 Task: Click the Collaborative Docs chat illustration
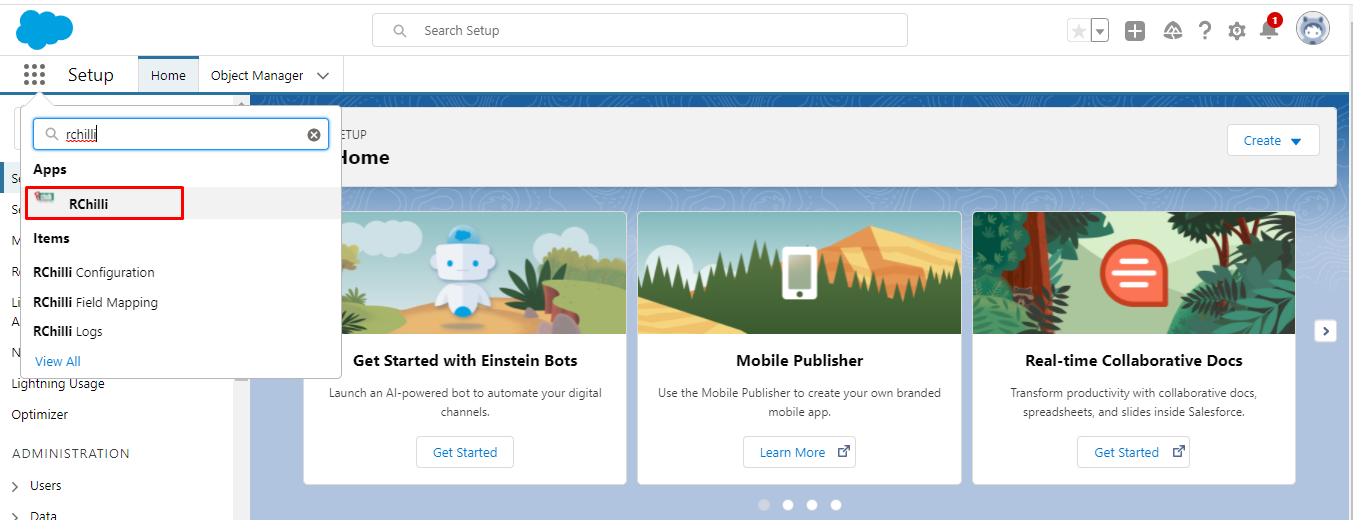click(x=1134, y=272)
